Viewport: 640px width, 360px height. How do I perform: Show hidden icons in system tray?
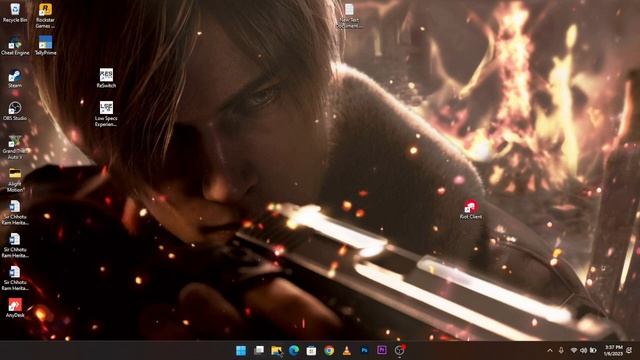[550, 351]
